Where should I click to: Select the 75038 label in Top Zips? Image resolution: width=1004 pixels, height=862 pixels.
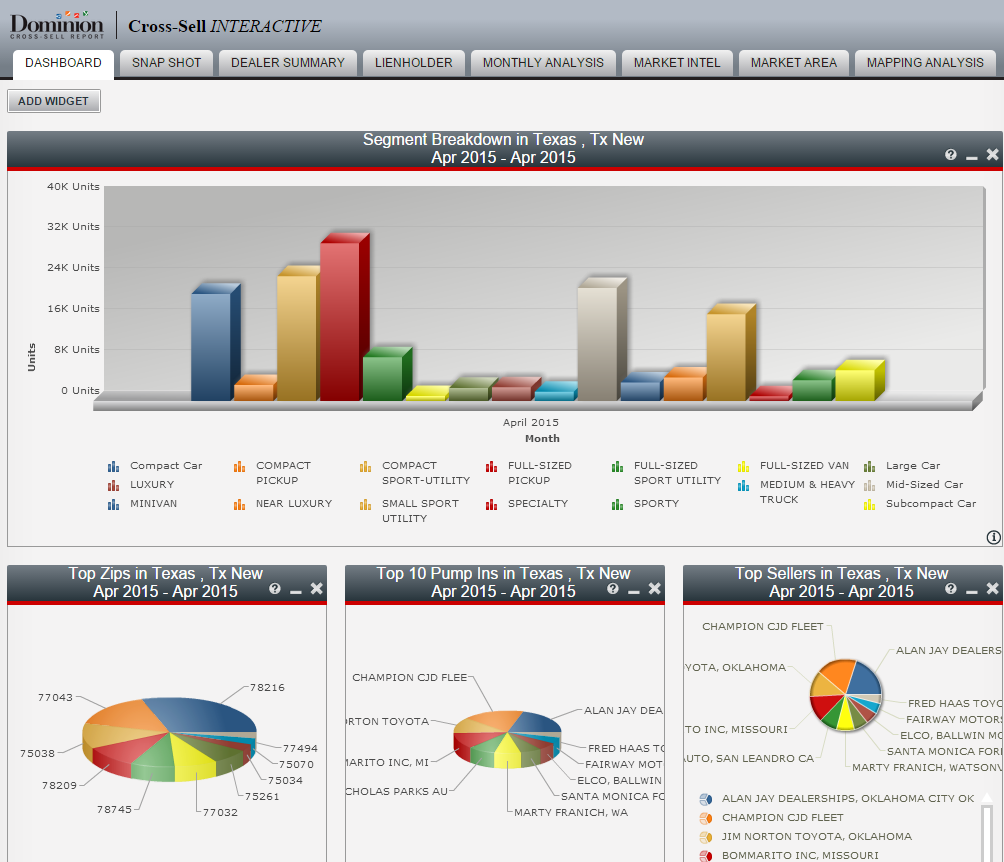tap(37, 753)
